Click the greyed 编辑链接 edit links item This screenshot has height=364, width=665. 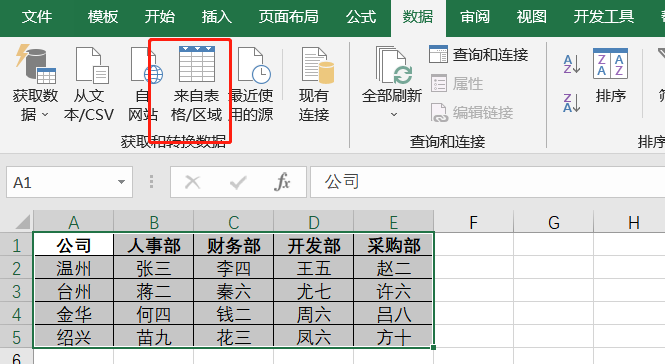(472, 112)
